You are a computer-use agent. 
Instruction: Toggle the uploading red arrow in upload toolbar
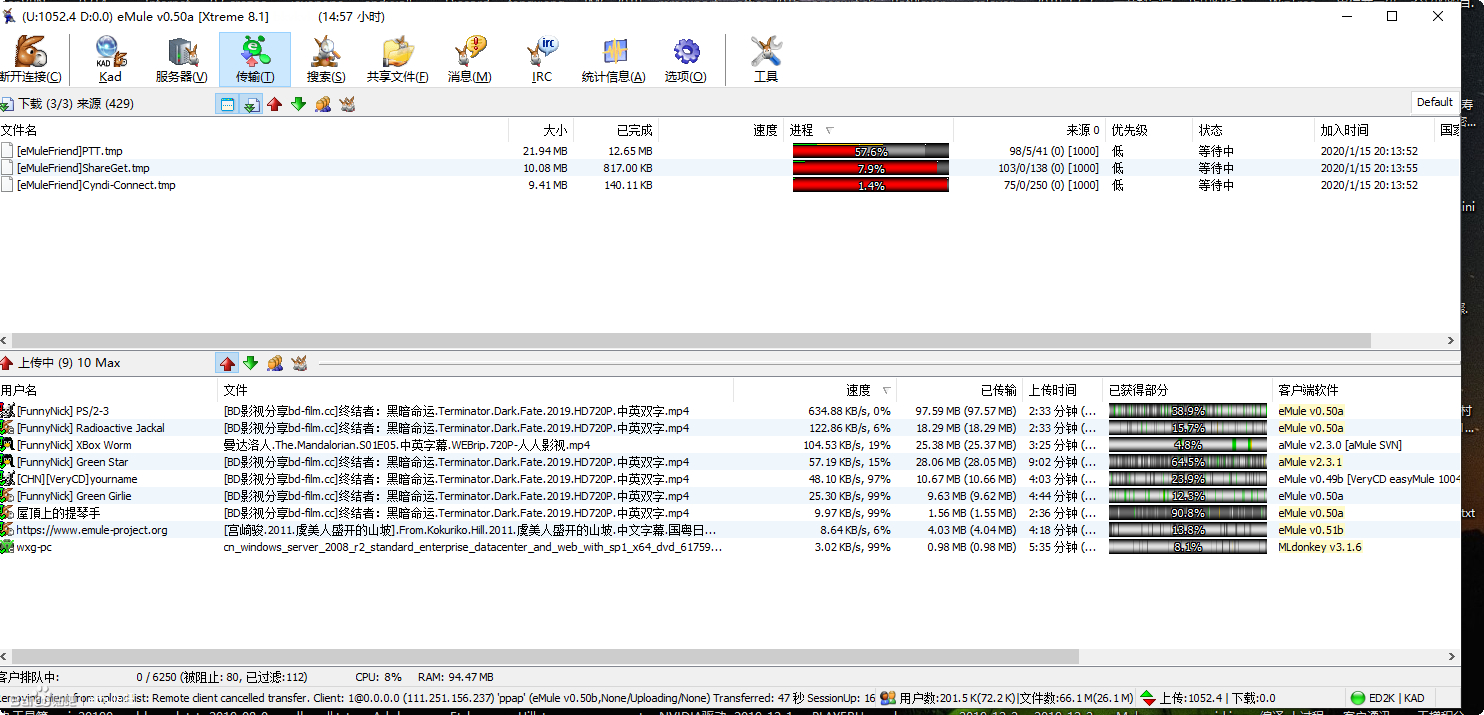pos(227,363)
